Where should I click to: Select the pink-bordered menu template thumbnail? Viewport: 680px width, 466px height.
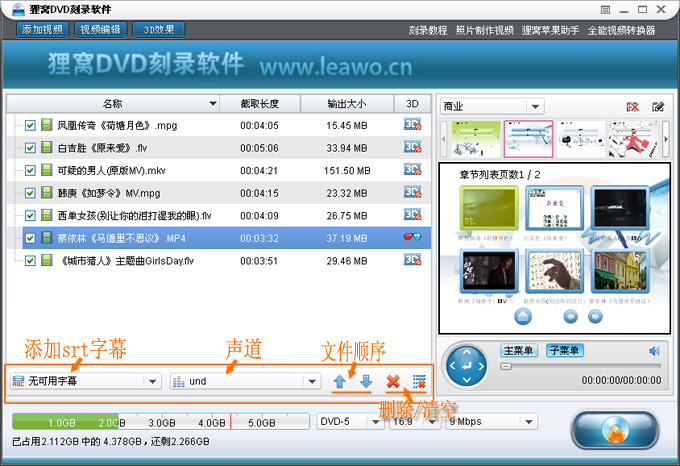tap(528, 139)
